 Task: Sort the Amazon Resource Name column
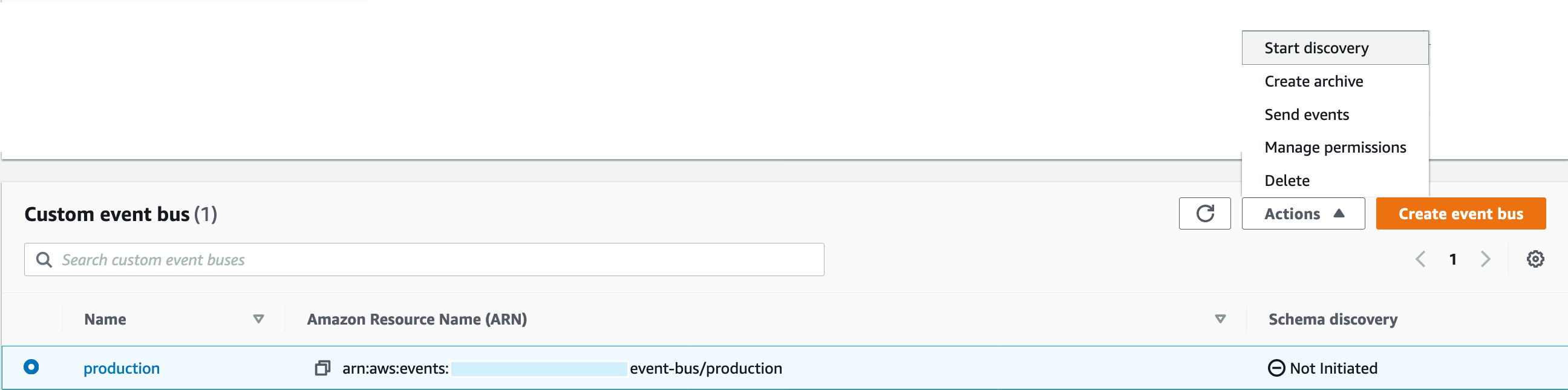point(417,319)
